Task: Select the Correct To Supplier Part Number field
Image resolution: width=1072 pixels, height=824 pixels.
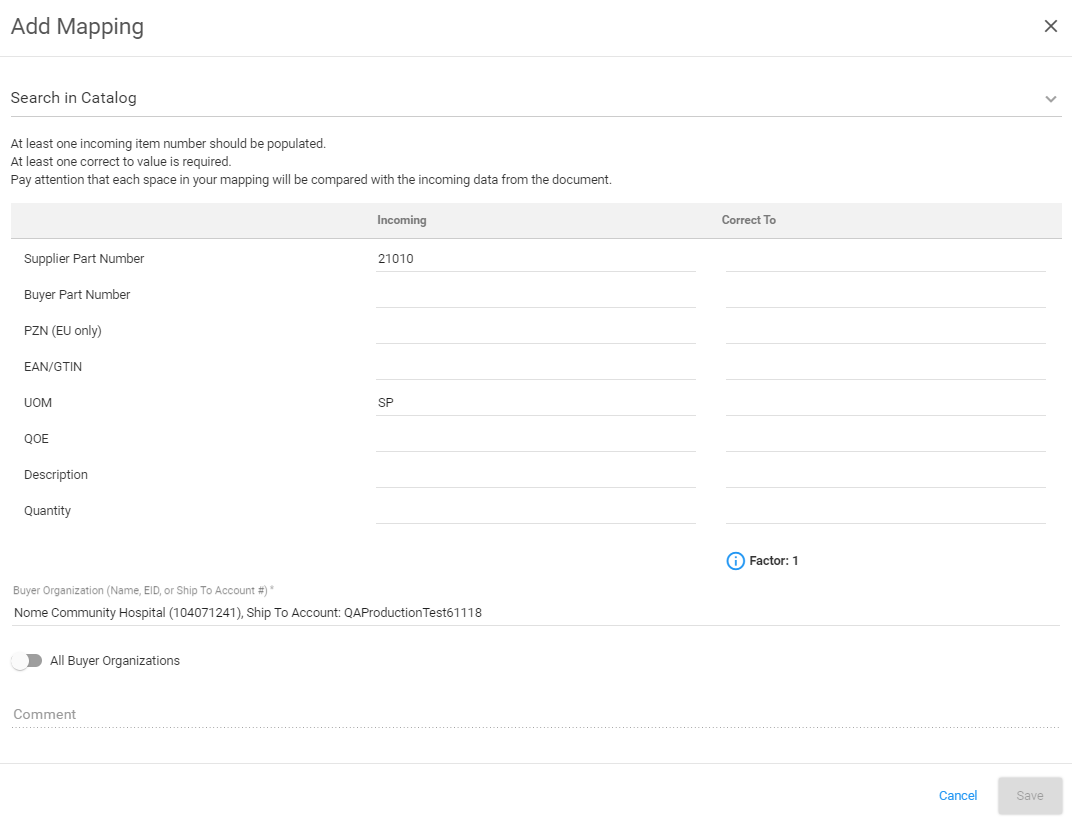Action: point(885,258)
